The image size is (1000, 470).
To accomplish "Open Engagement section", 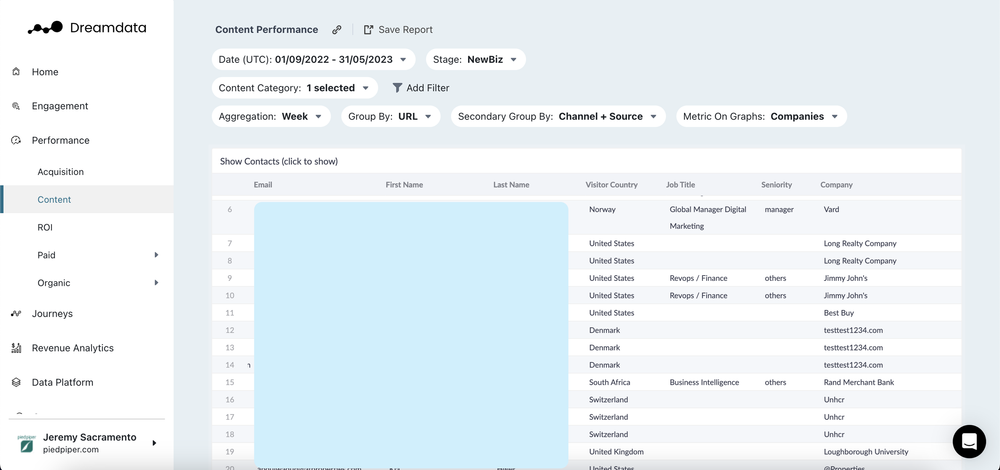I will pyautogui.click(x=60, y=106).
